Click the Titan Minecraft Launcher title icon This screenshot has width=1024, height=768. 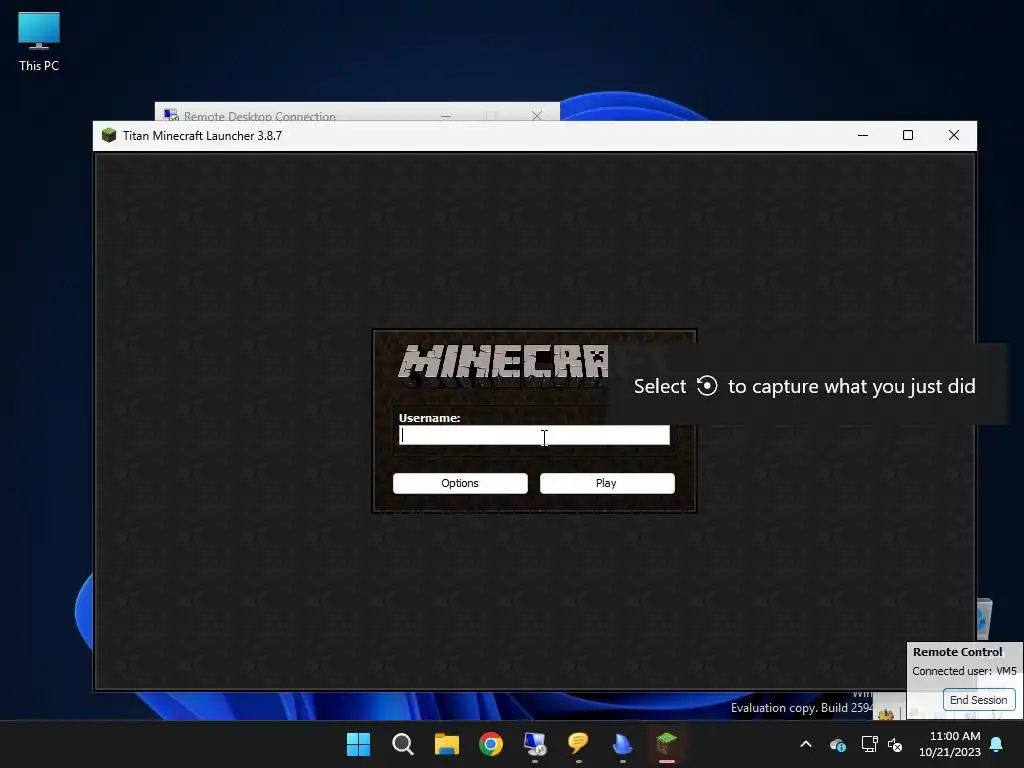(108, 135)
